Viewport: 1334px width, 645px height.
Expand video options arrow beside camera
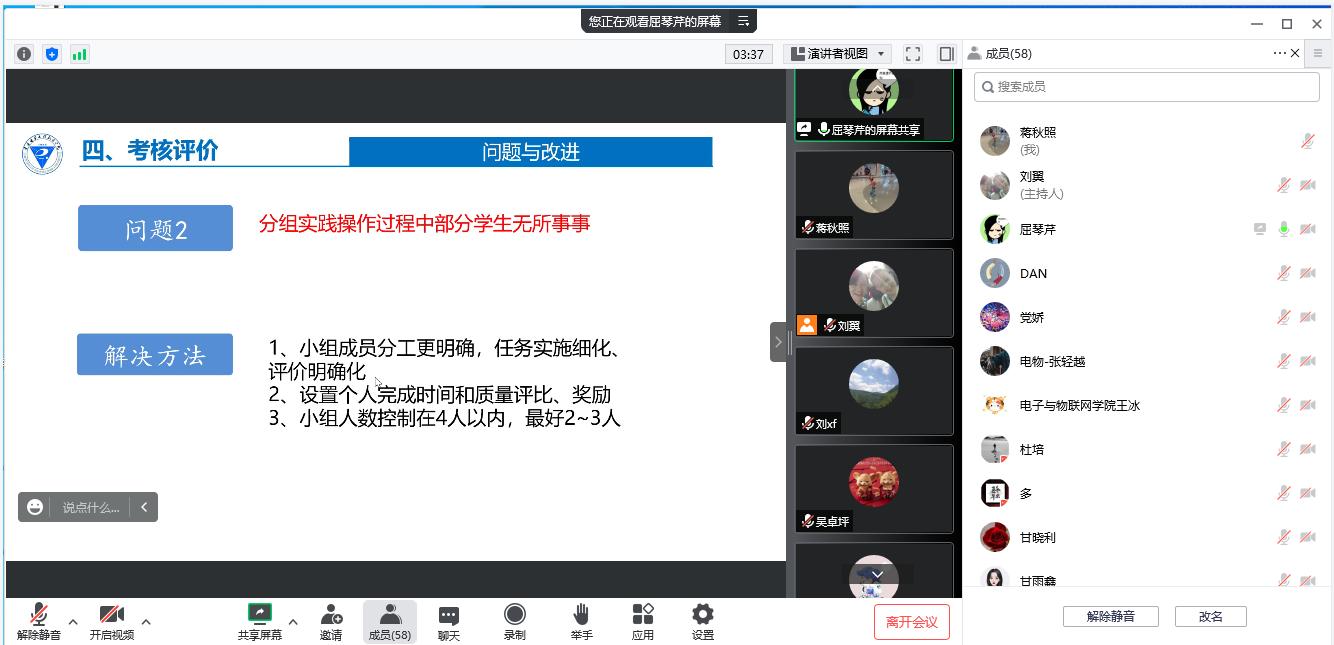pos(146,622)
